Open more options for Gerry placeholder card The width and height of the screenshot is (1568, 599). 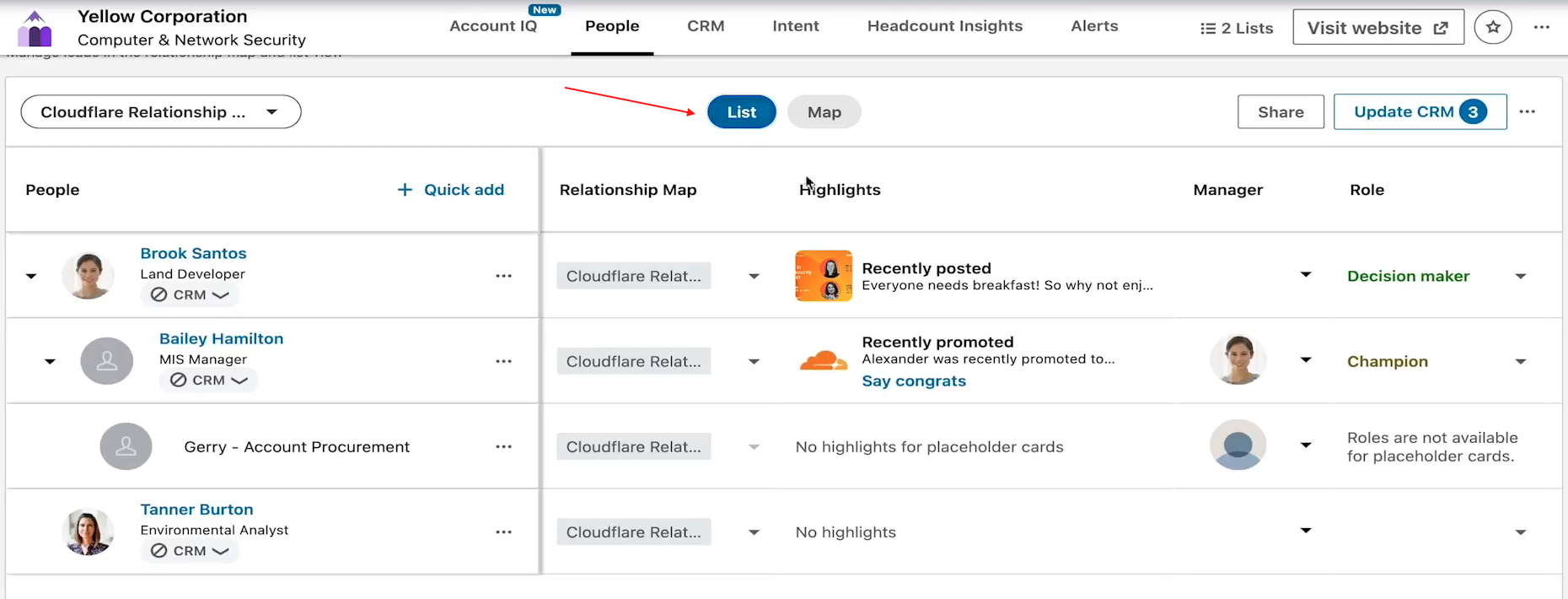coord(503,447)
